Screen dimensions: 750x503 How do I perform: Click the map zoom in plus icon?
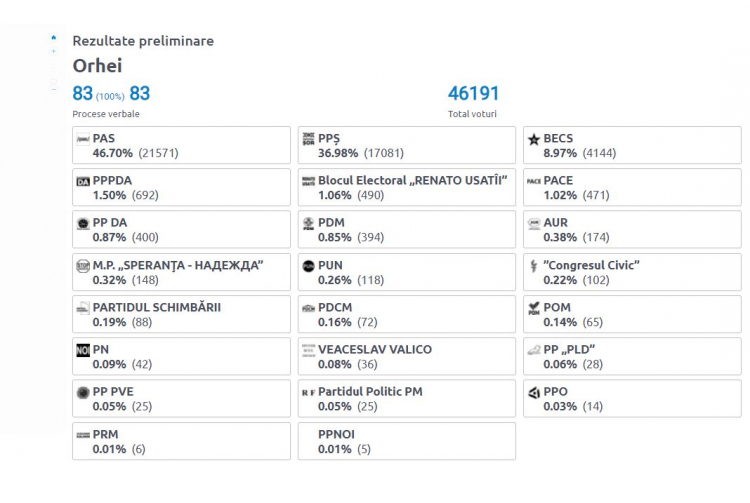[54, 51]
